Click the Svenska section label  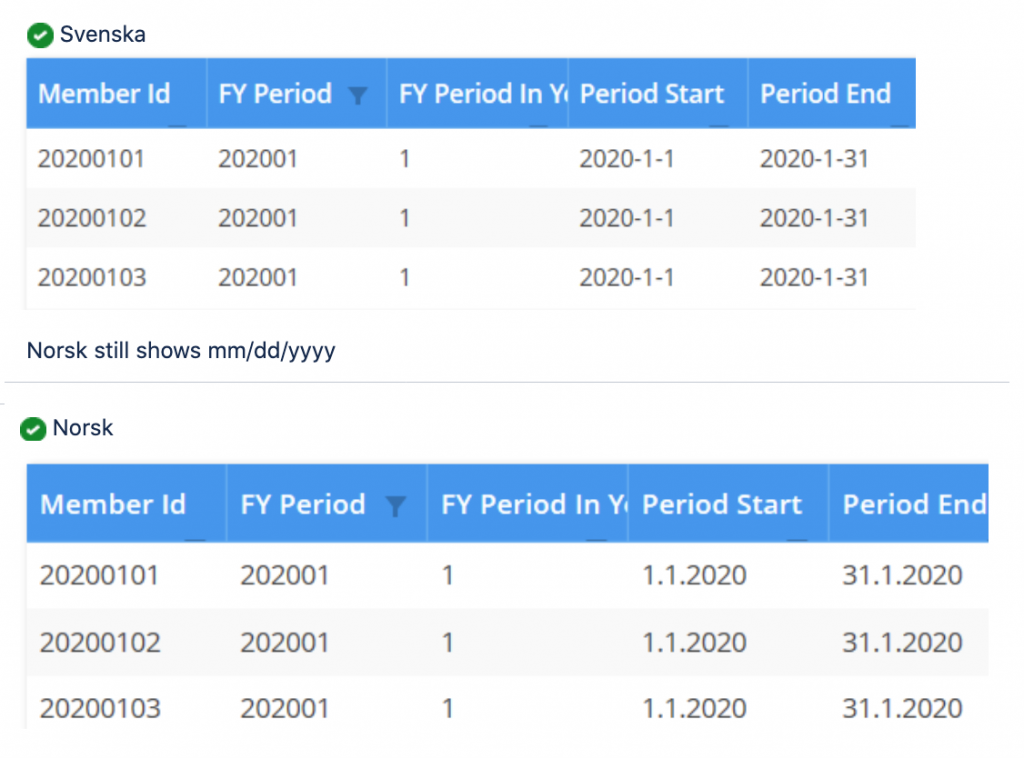(102, 35)
